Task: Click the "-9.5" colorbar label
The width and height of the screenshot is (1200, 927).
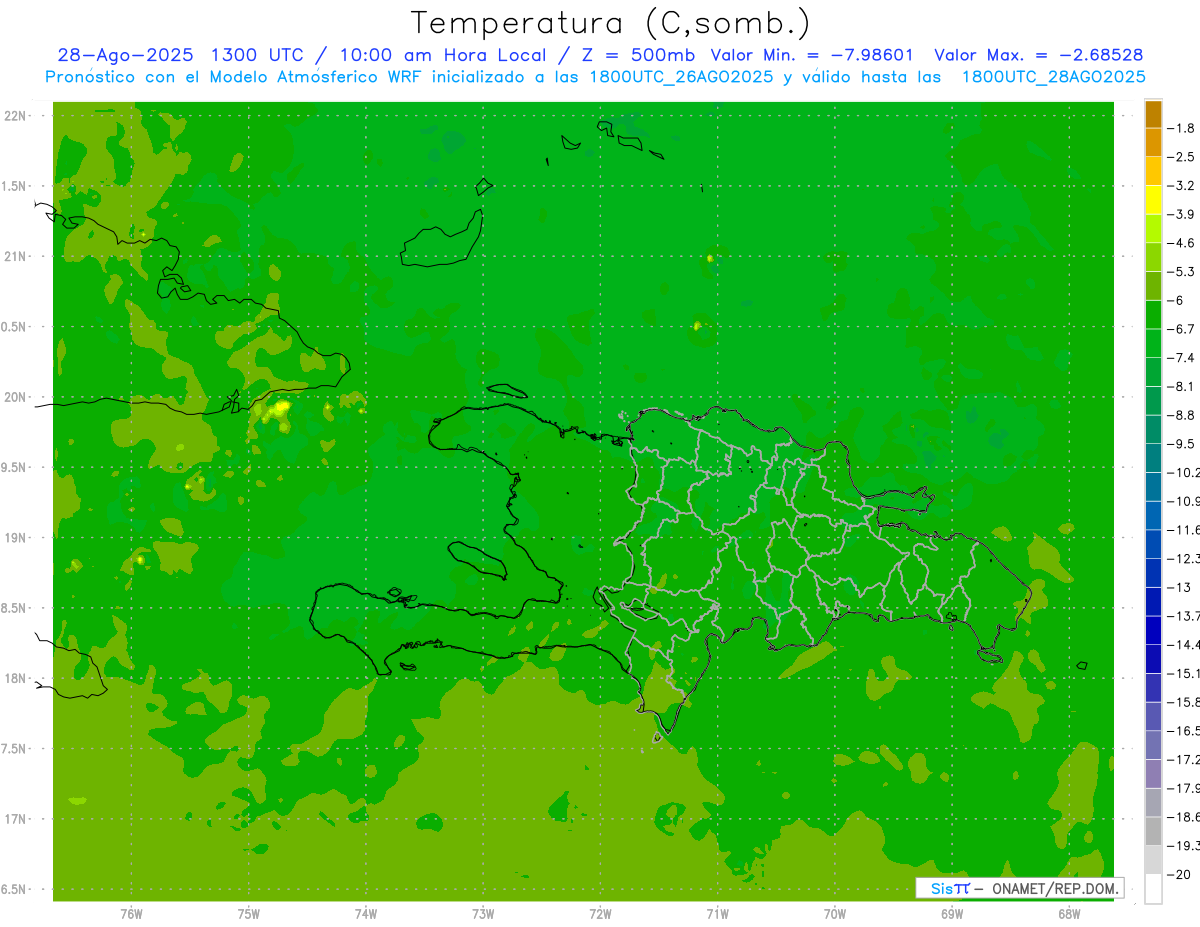Action: tap(1182, 444)
